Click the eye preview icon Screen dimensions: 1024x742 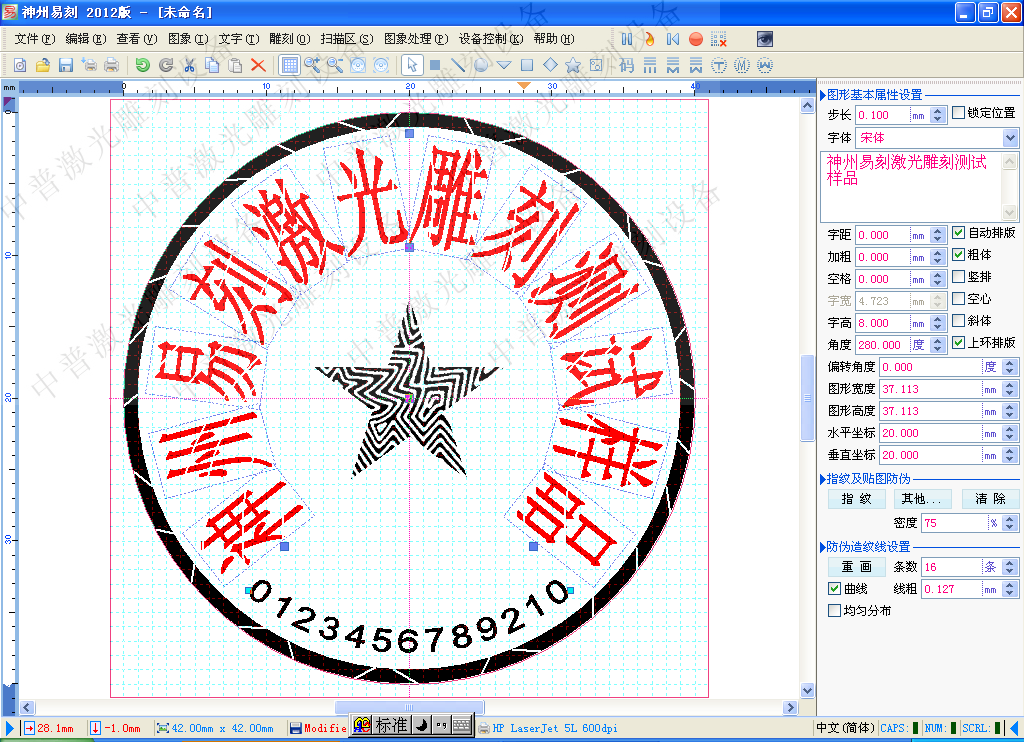coord(765,39)
